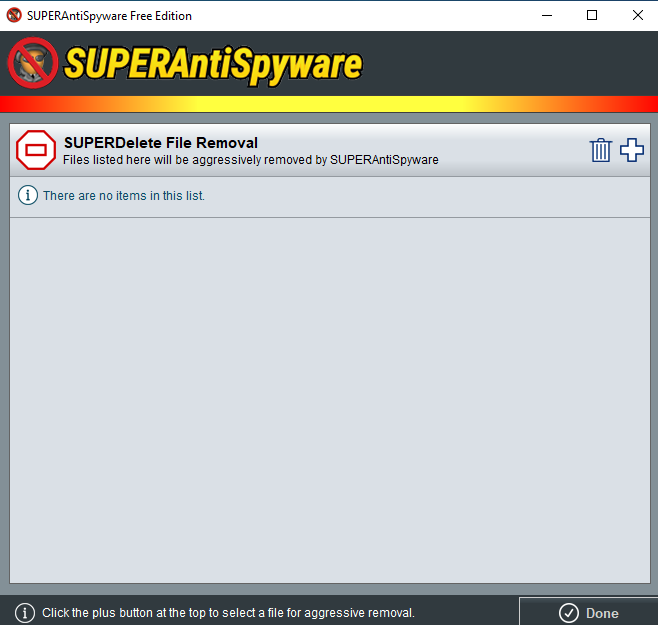The height and width of the screenshot is (625, 658).
Task: Click the app icon in the title bar
Action: coord(14,16)
